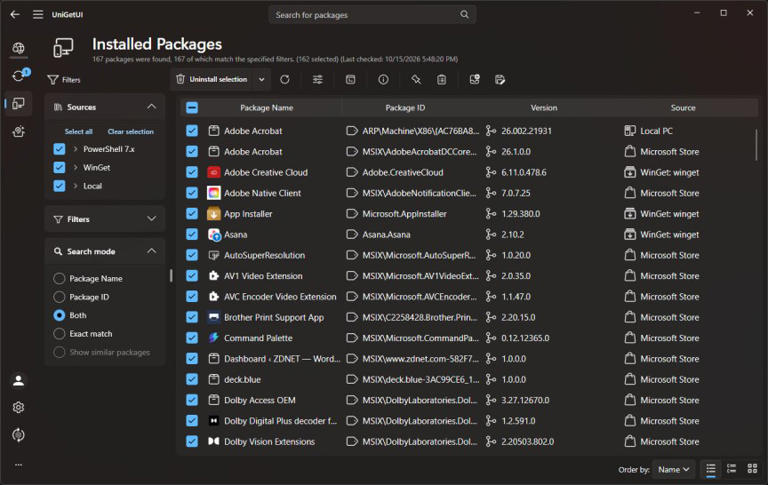The height and width of the screenshot is (485, 768).
Task: Select Package Name search mode
Action: [59, 278]
